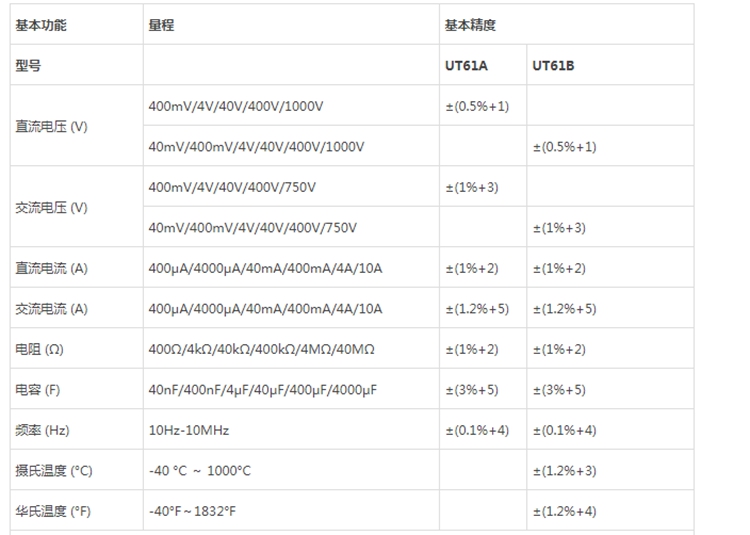
Task: Click the 直流电压 (V) row label
Action: pyautogui.click(x=52, y=126)
